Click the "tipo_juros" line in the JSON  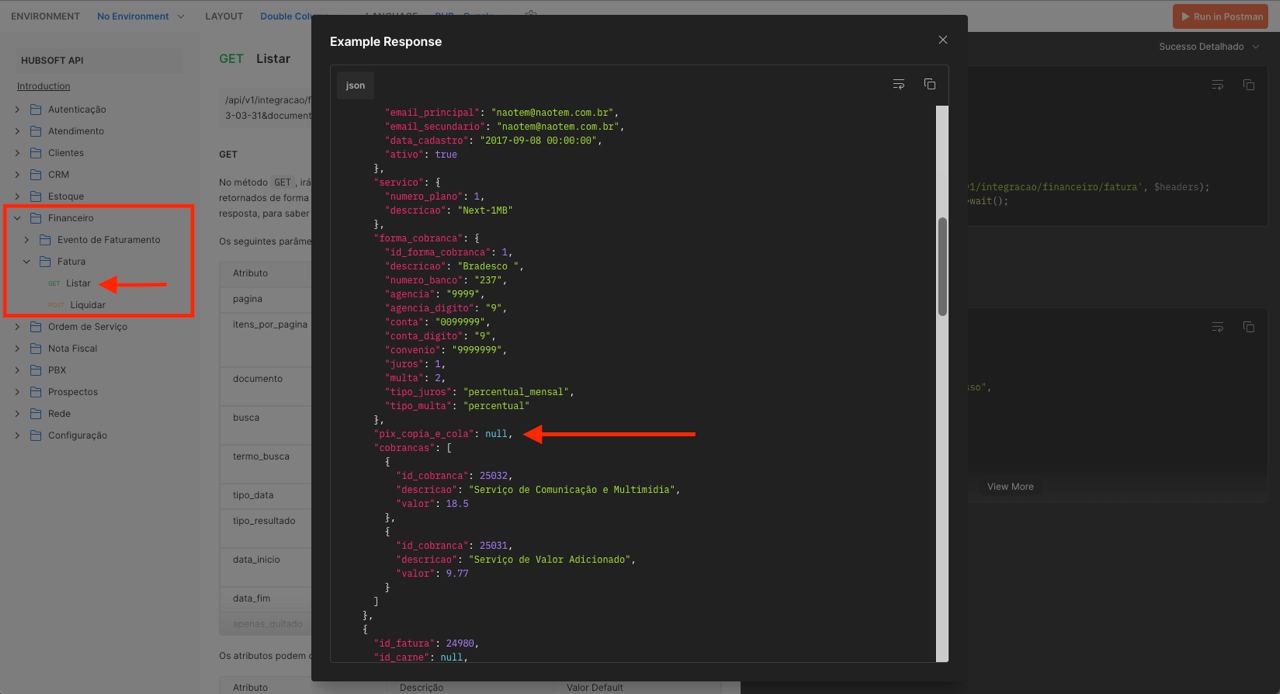pos(479,392)
